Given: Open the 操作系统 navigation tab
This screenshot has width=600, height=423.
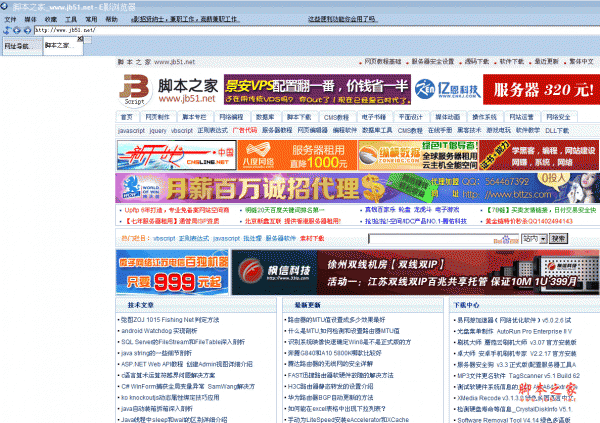Looking at the screenshot, I should 484,117.
